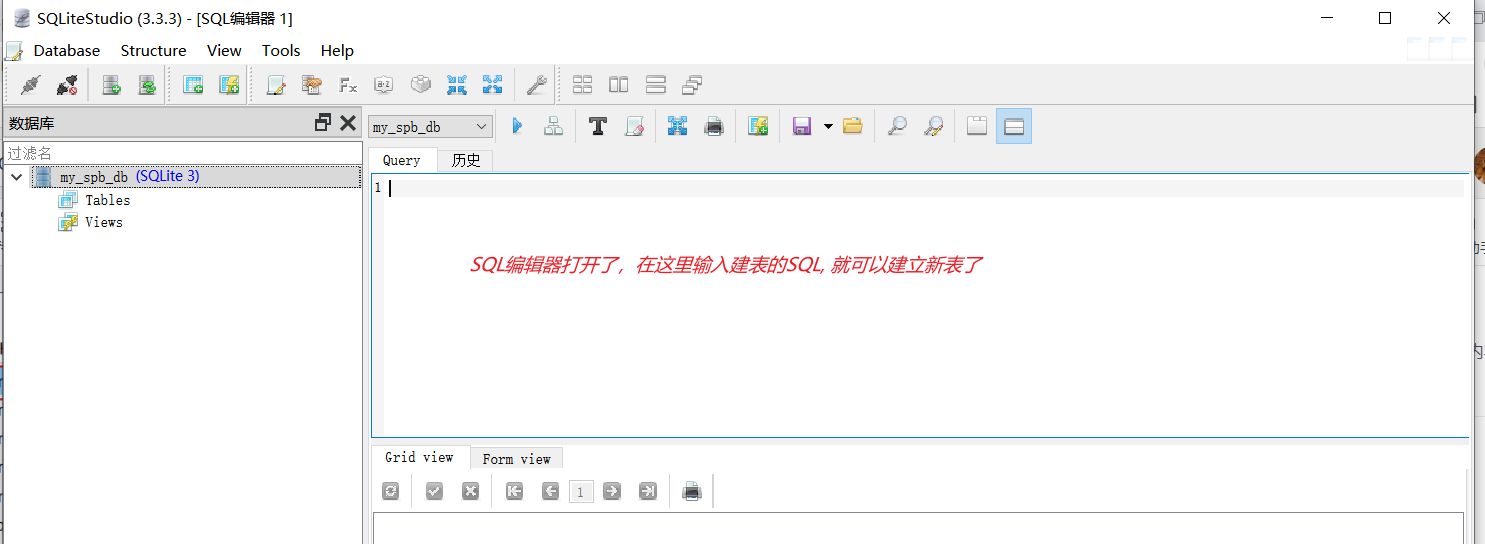
Task: Open the collations editor a-z icon
Action: tap(384, 85)
